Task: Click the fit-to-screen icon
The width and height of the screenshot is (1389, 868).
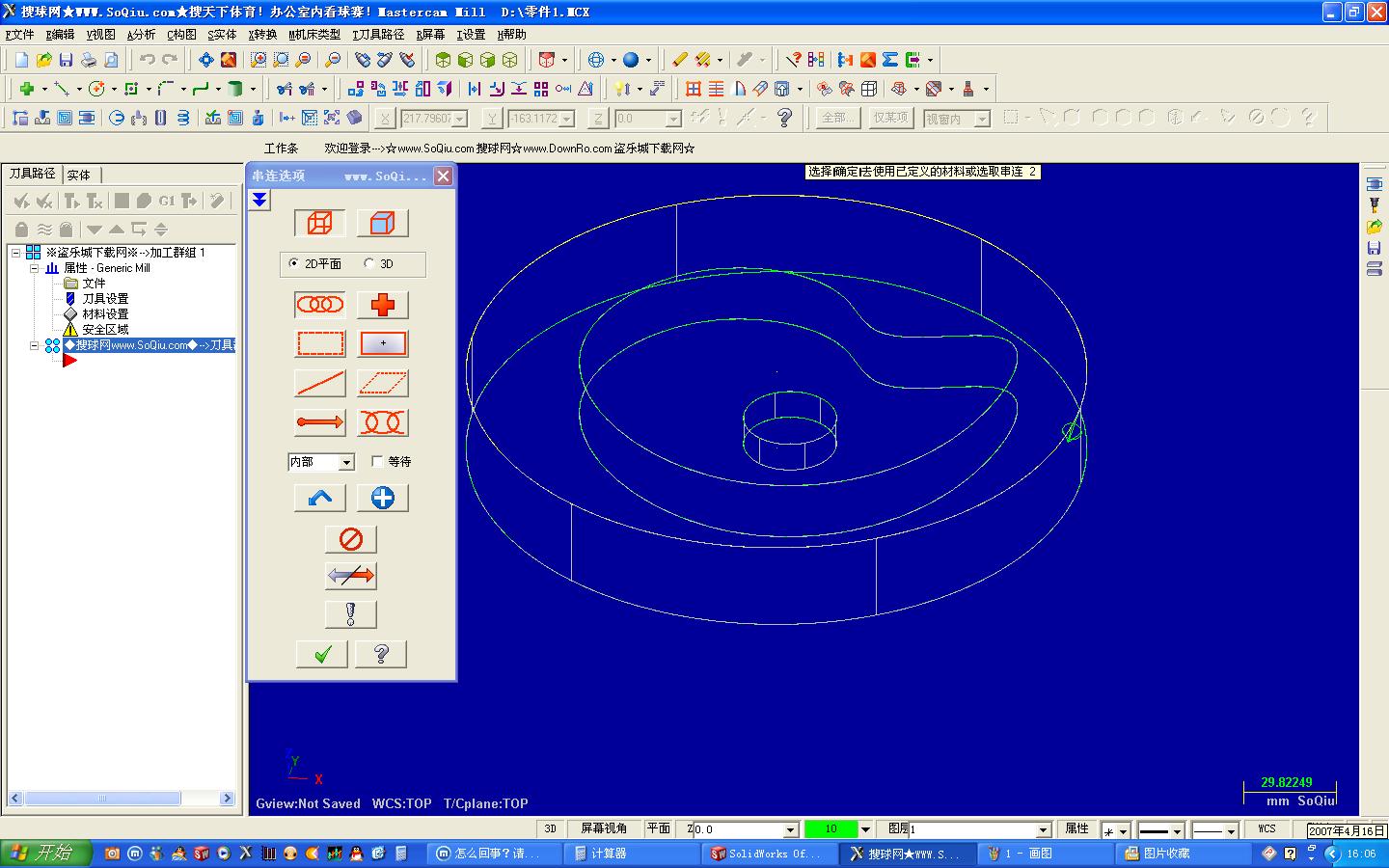Action: pyautogui.click(x=205, y=60)
